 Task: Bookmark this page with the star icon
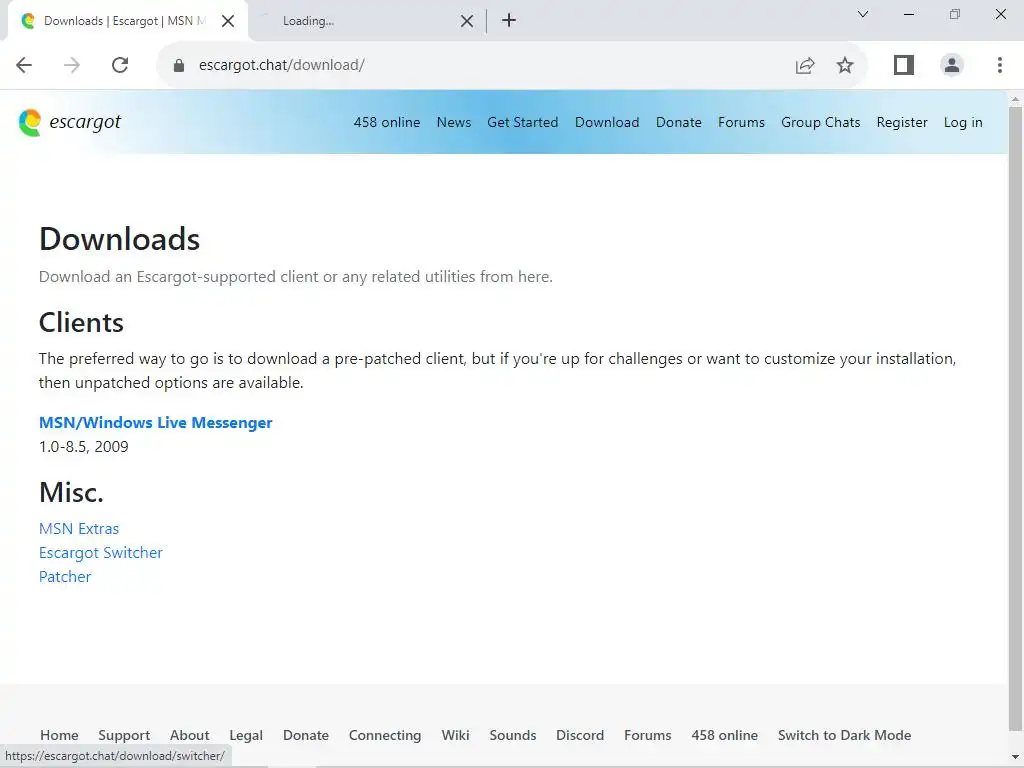click(x=845, y=65)
